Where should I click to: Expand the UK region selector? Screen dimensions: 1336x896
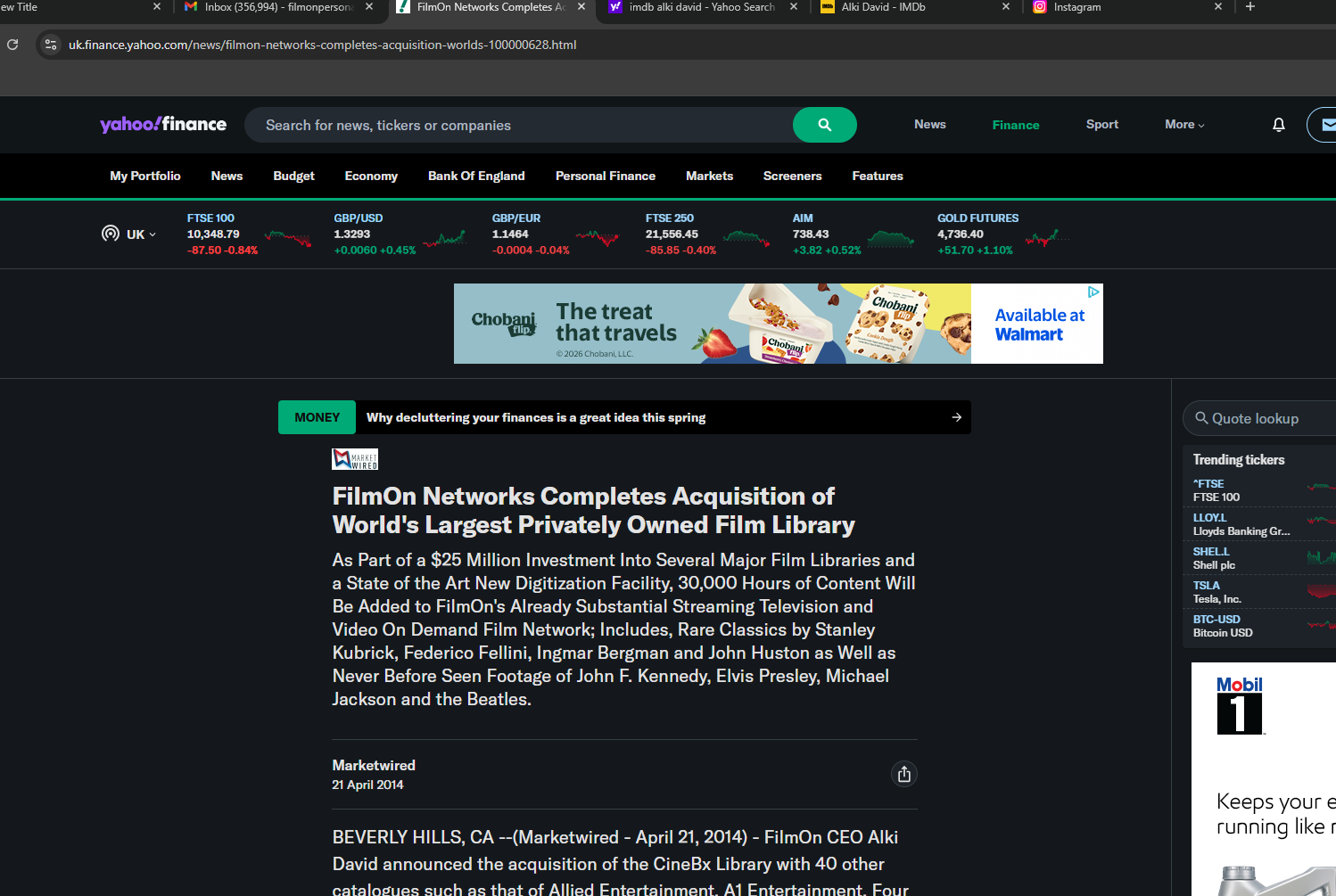130,234
